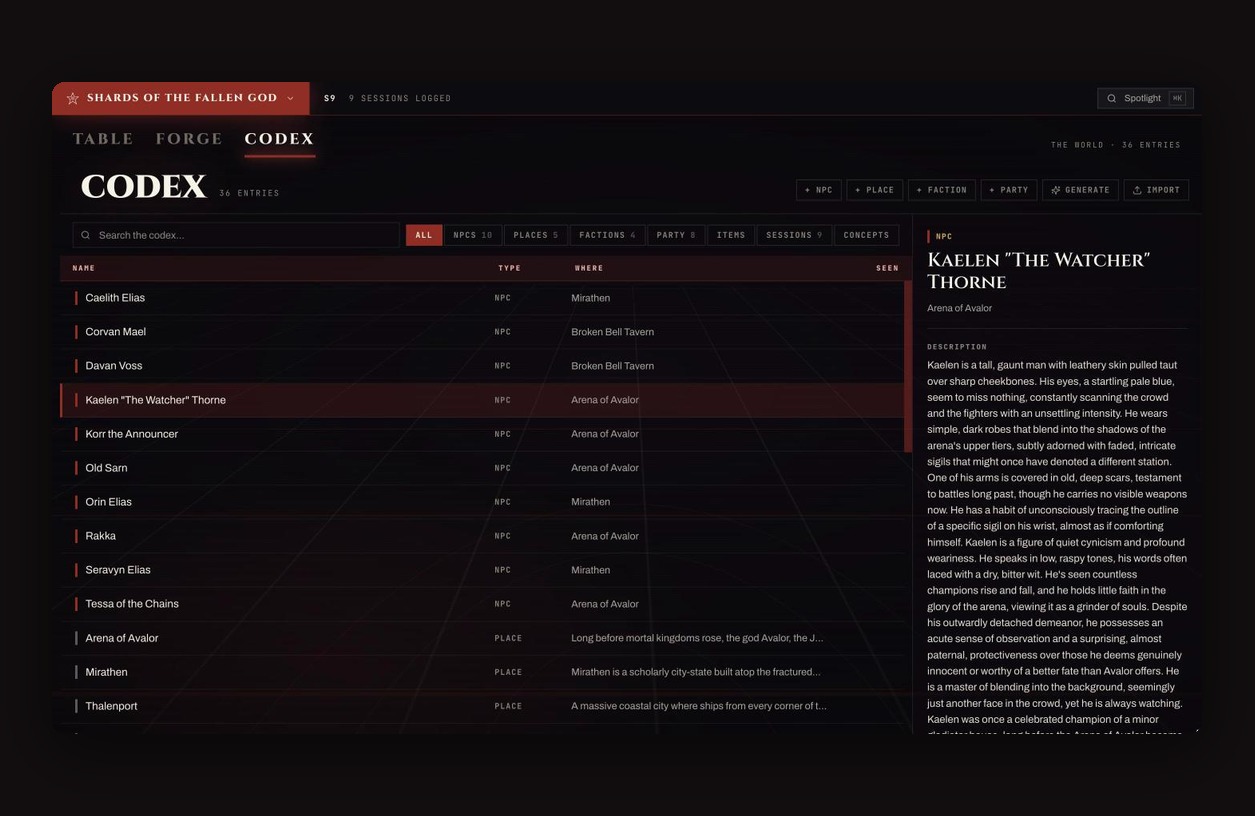
Task: Open the Tessa of the Chains entry
Action: tap(482, 604)
